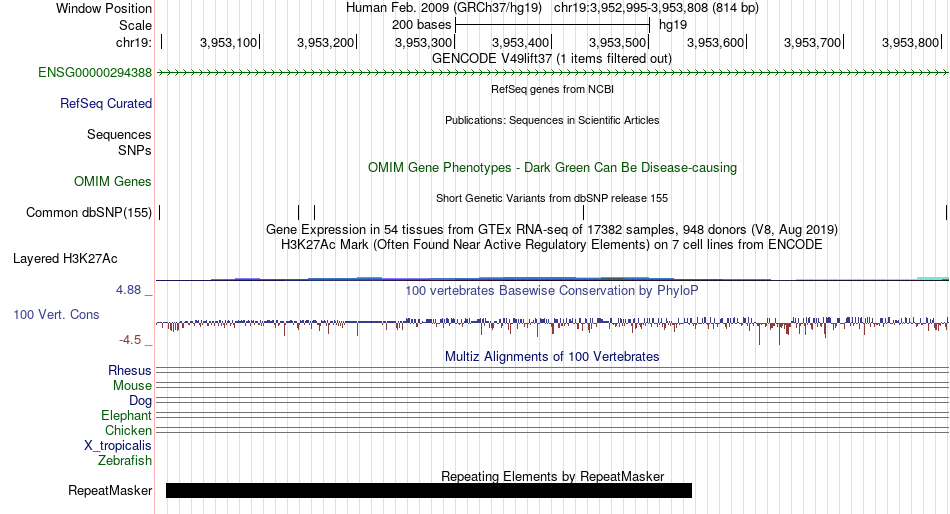Click the hg19 scale label
The width and height of the screenshot is (950, 514).
click(673, 25)
